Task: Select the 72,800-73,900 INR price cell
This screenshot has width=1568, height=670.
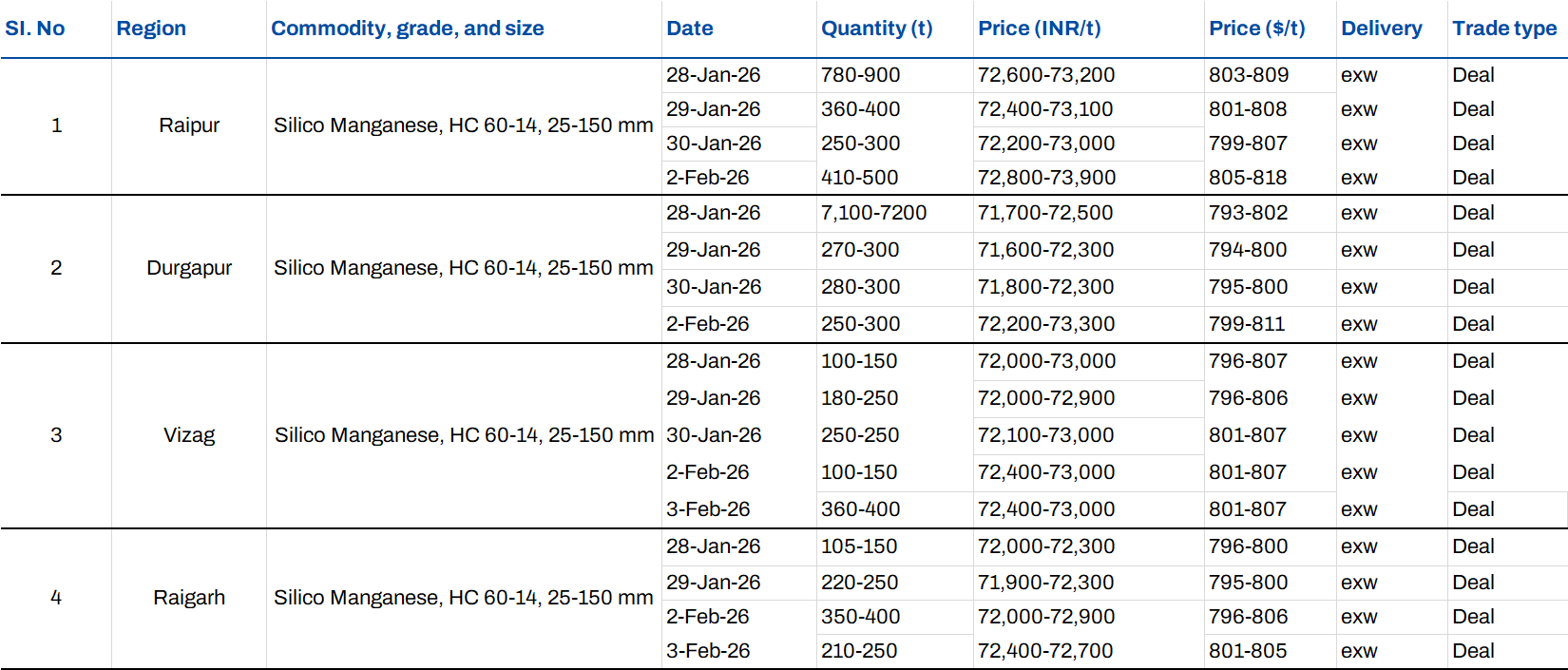Action: 1046,178
